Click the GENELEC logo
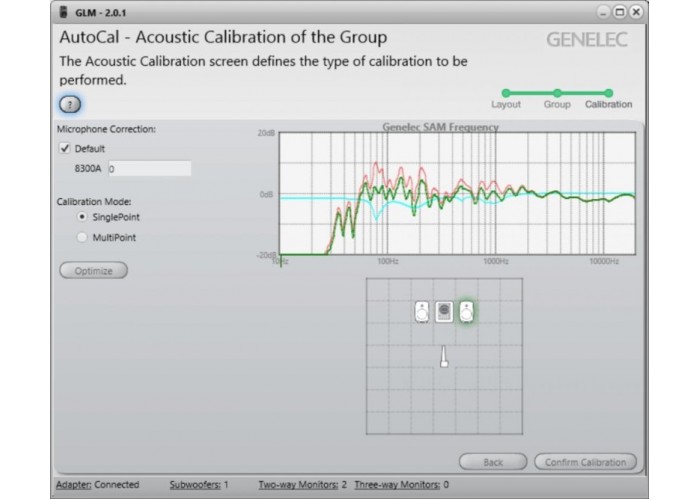Image resolution: width=700 pixels, height=500 pixels. coord(587,40)
